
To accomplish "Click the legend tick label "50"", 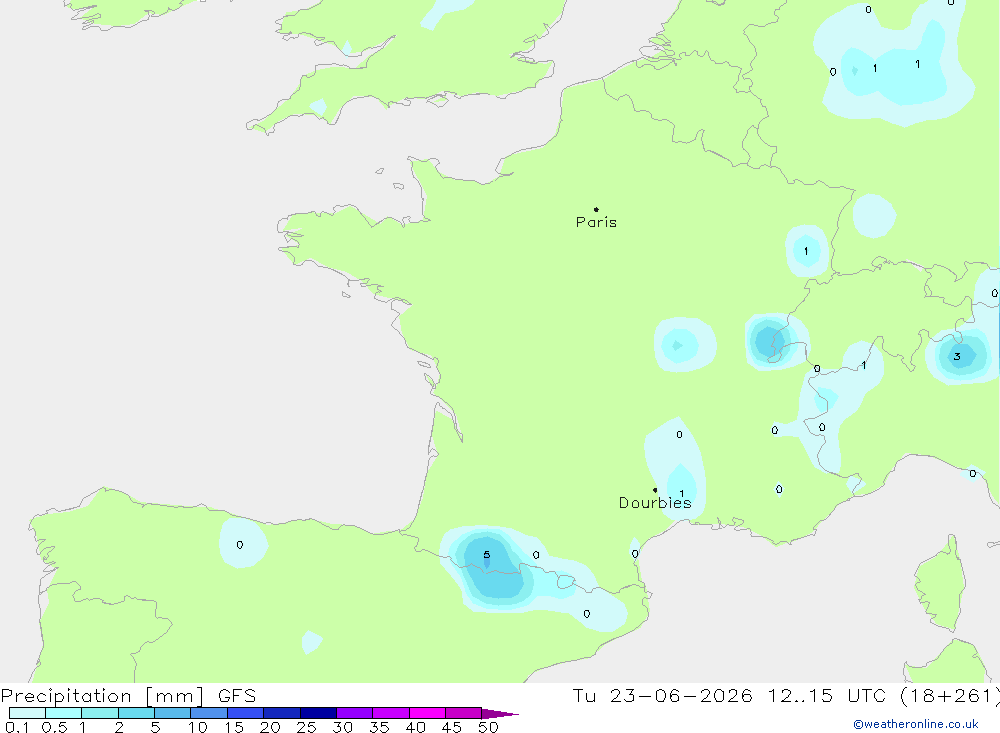I will click(488, 727).
